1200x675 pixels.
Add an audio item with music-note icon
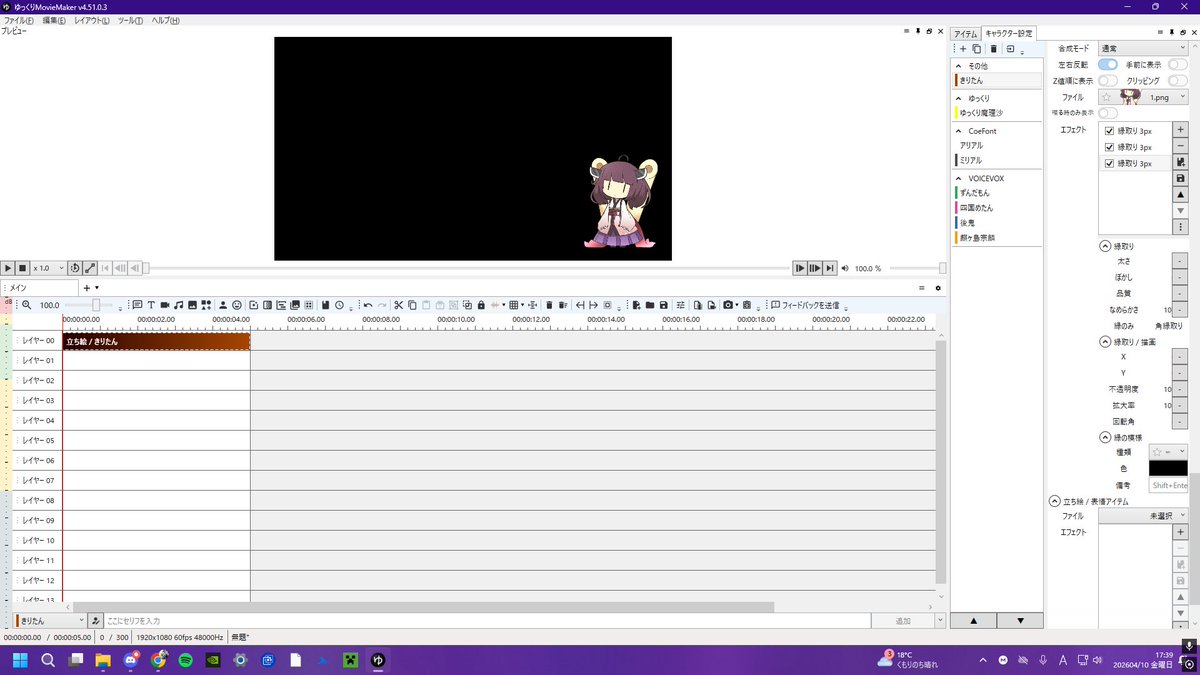[178, 305]
